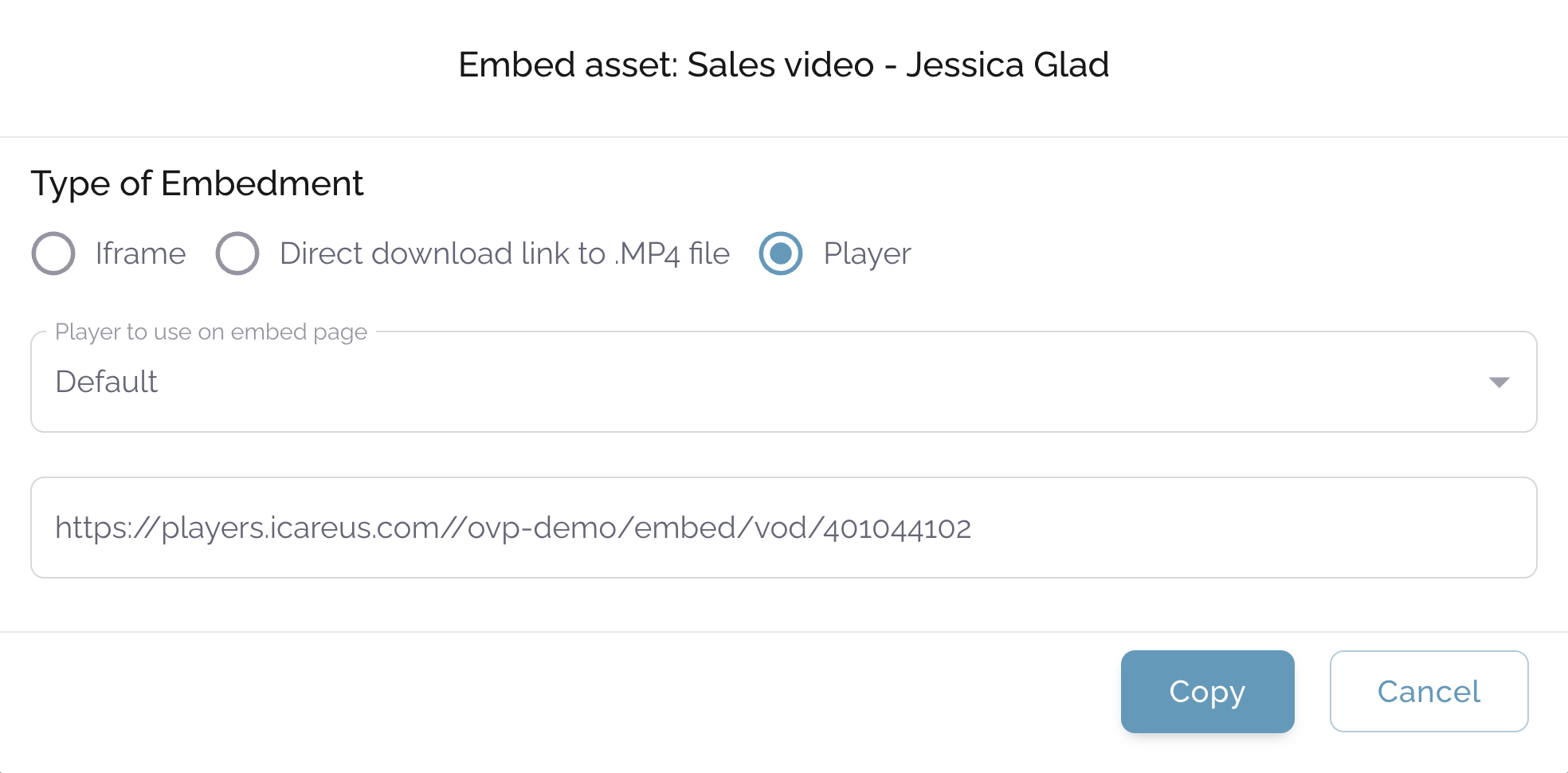Open the Default player selection box
Screen dimensions: 1568x773
pyautogui.click(x=784, y=382)
